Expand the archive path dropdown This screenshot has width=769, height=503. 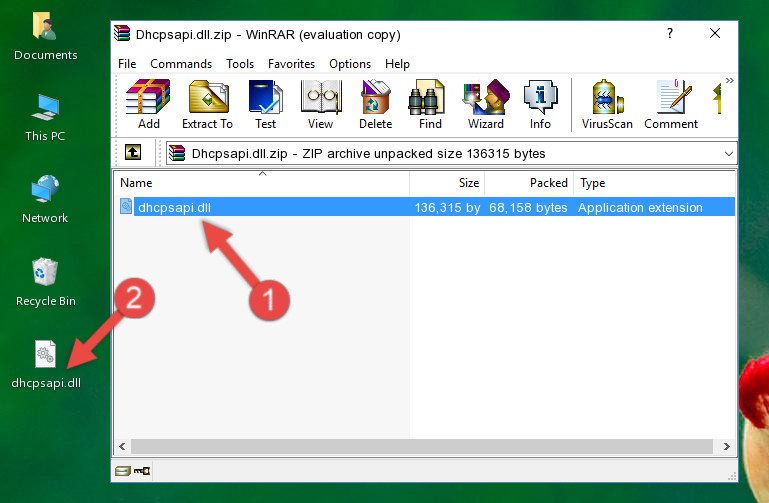(x=729, y=153)
